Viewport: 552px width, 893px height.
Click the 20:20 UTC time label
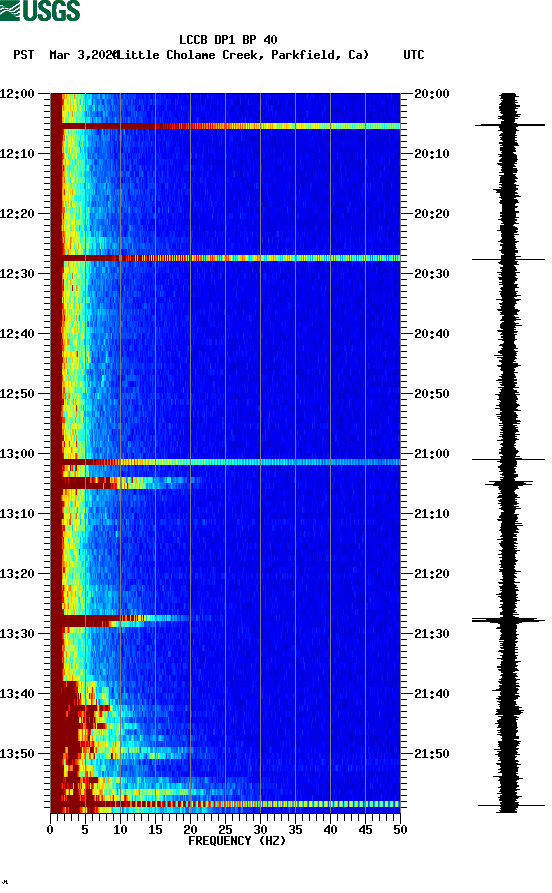(x=432, y=214)
